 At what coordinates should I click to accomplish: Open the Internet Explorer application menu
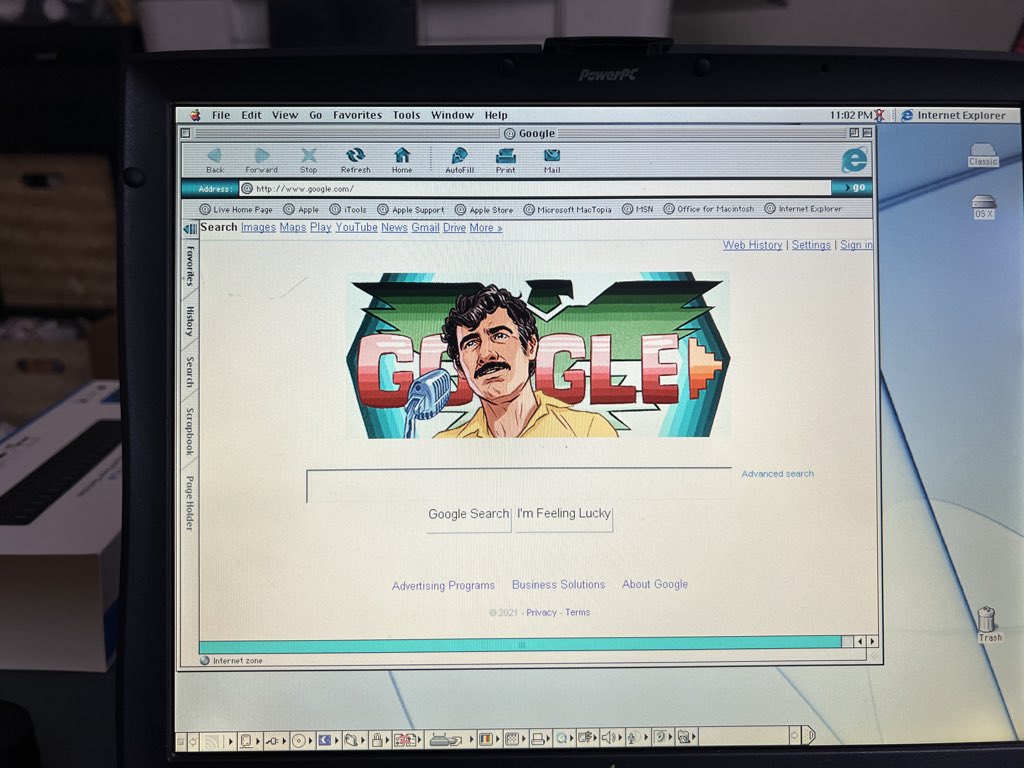(x=953, y=115)
